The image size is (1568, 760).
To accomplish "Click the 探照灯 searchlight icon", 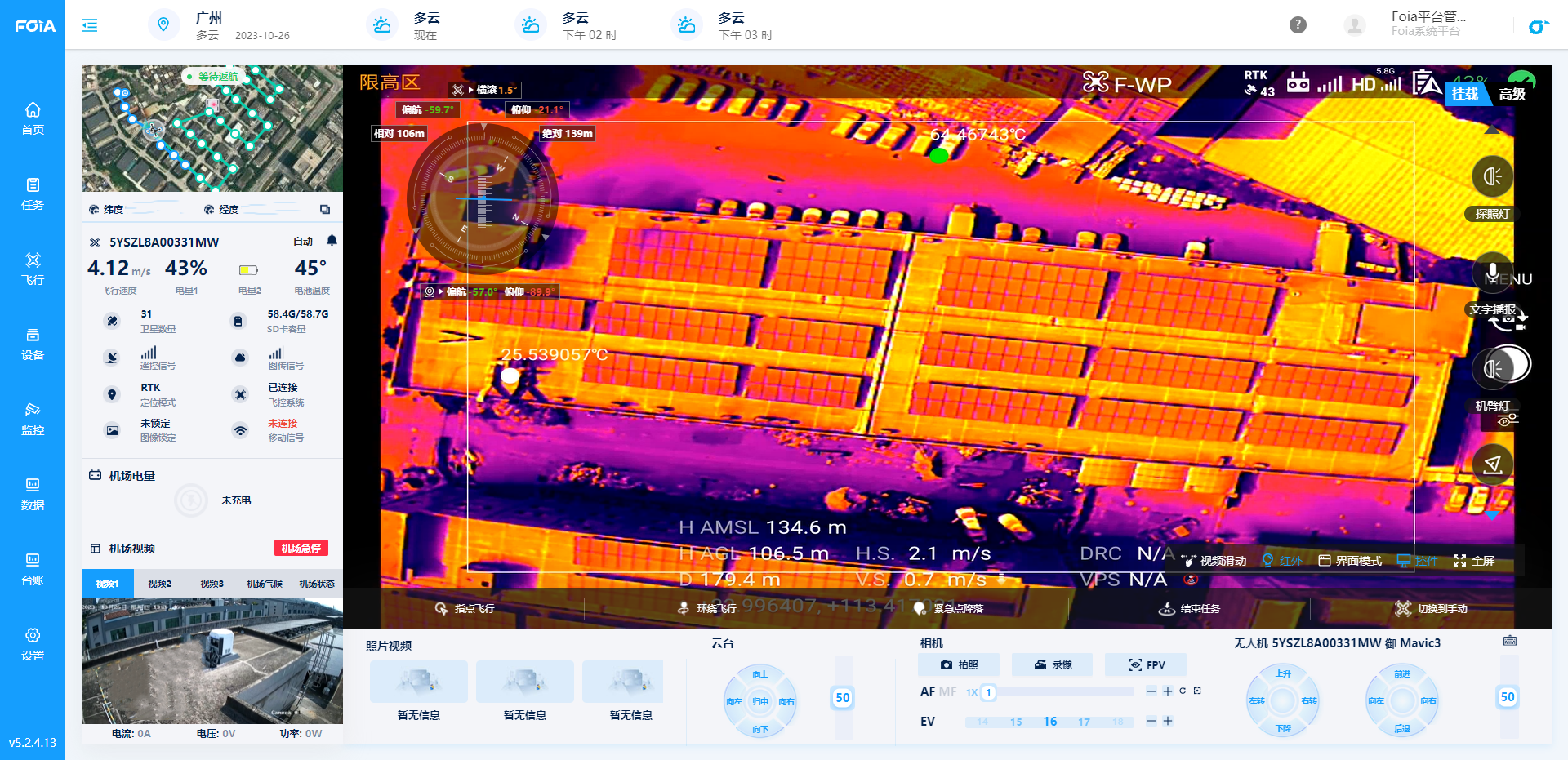I will tap(1492, 177).
